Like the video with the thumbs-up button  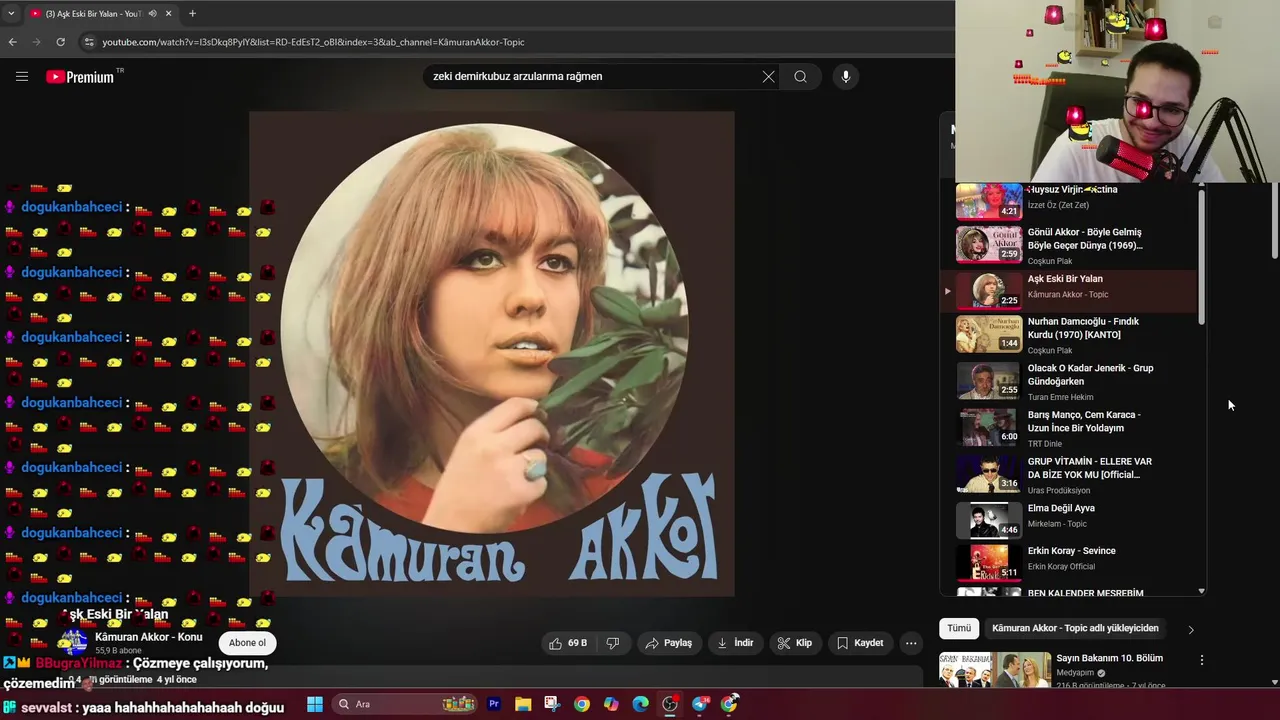pos(568,643)
